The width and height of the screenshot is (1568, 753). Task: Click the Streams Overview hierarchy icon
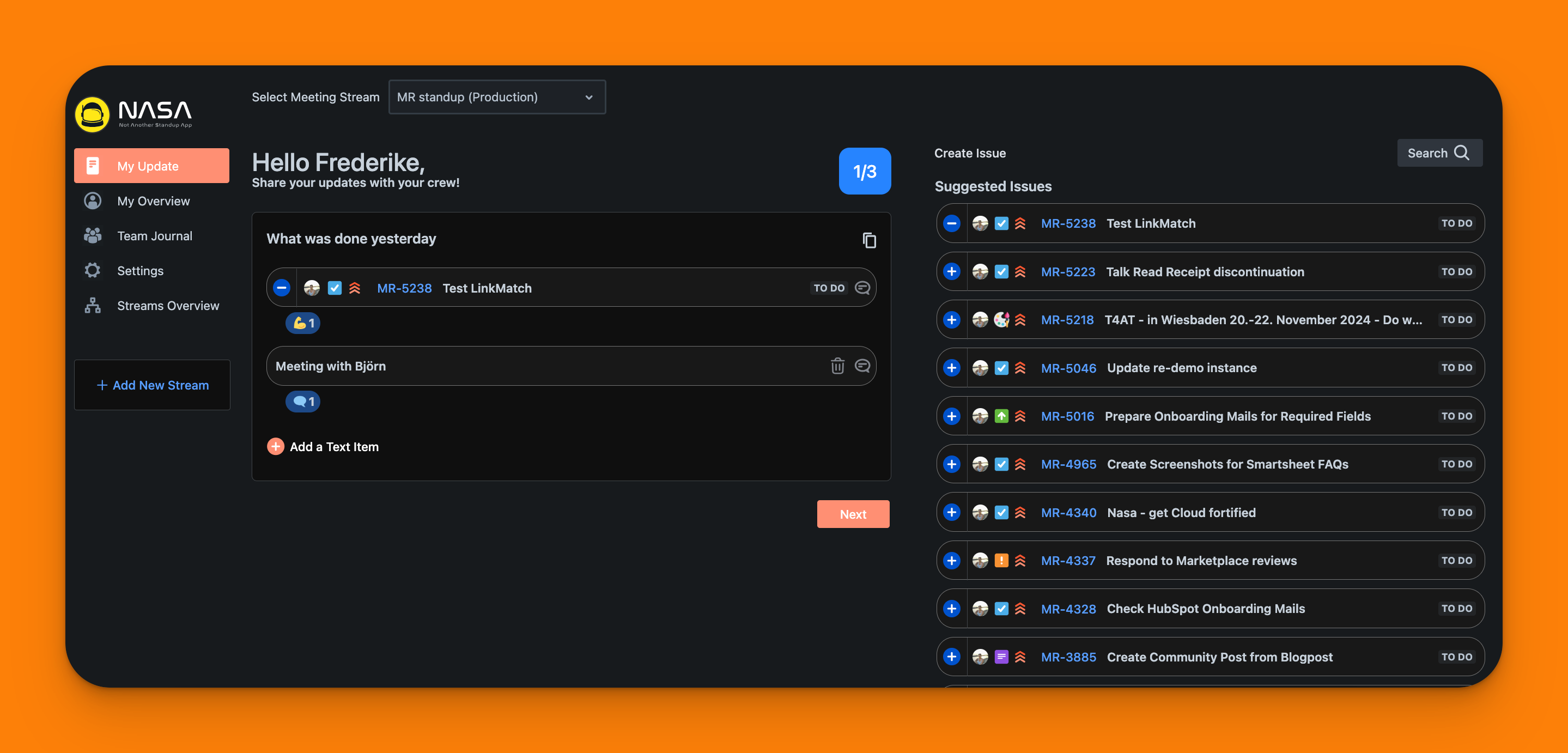pos(93,306)
